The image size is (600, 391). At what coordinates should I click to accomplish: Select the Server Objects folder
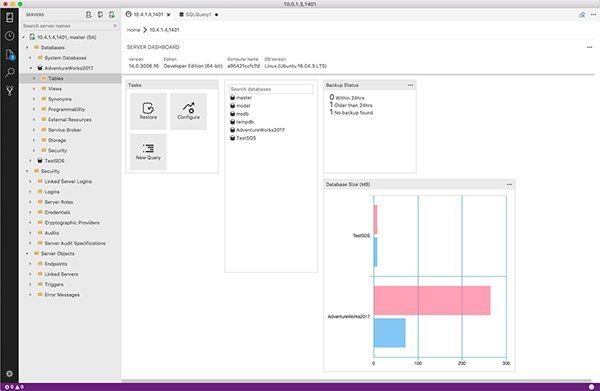[57, 254]
